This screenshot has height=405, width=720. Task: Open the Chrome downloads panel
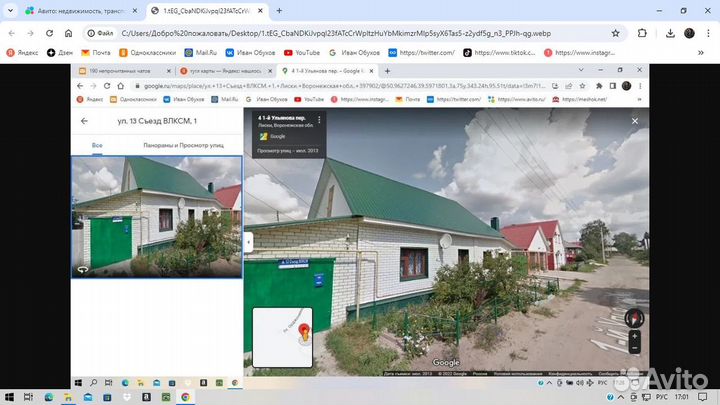[x=670, y=34]
